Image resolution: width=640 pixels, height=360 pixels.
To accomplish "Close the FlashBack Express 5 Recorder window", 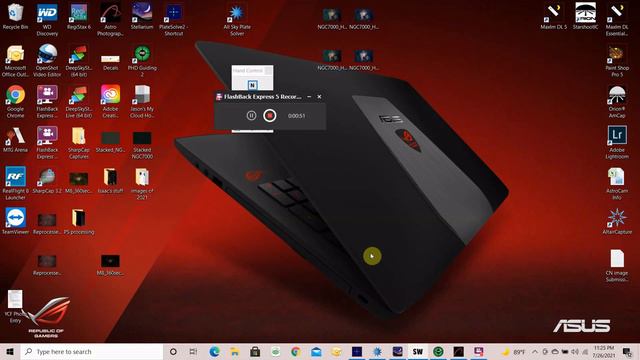I will click(x=319, y=97).
